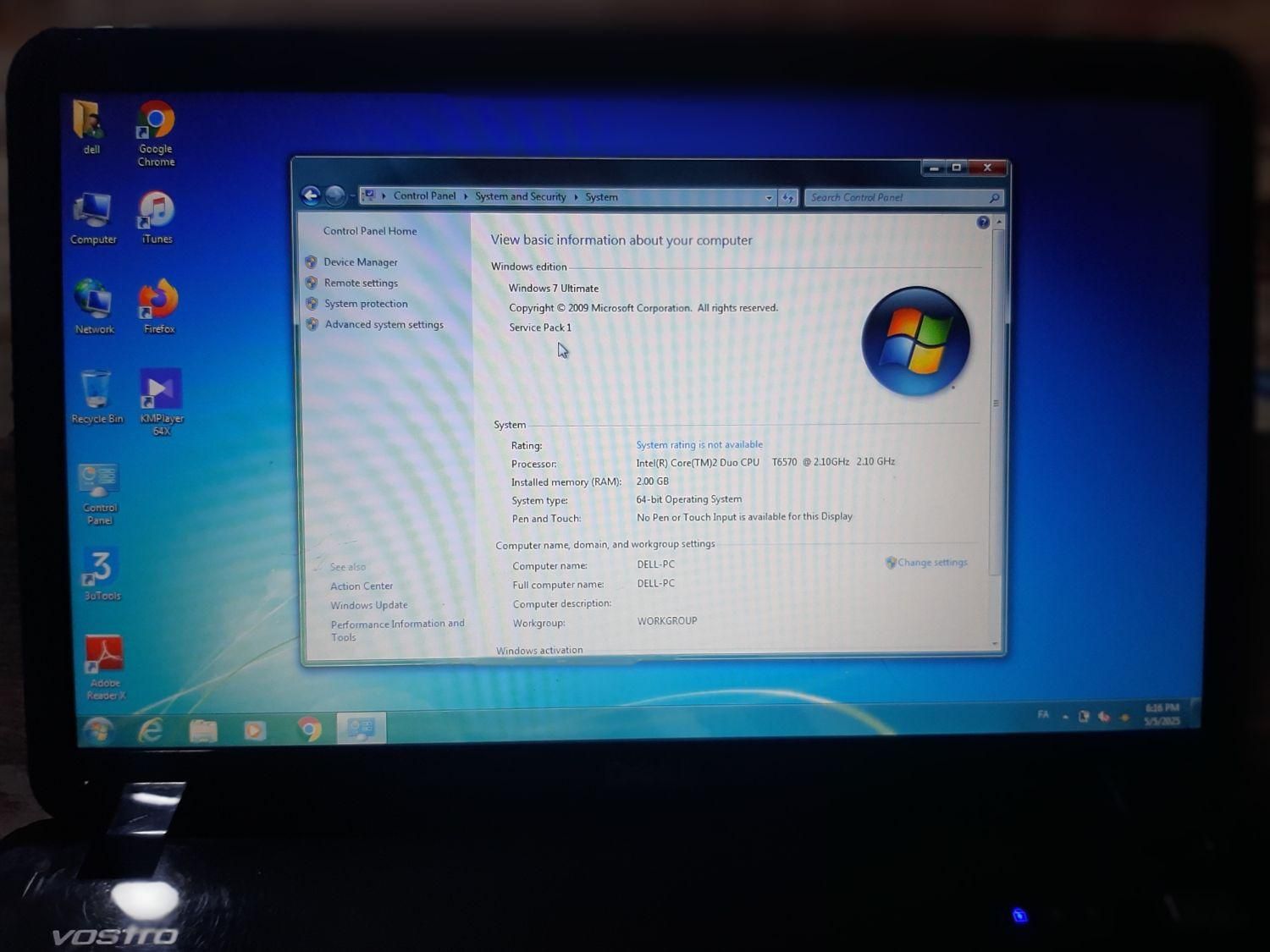The height and width of the screenshot is (952, 1270).
Task: Open the Recycle Bin
Action: point(97,397)
